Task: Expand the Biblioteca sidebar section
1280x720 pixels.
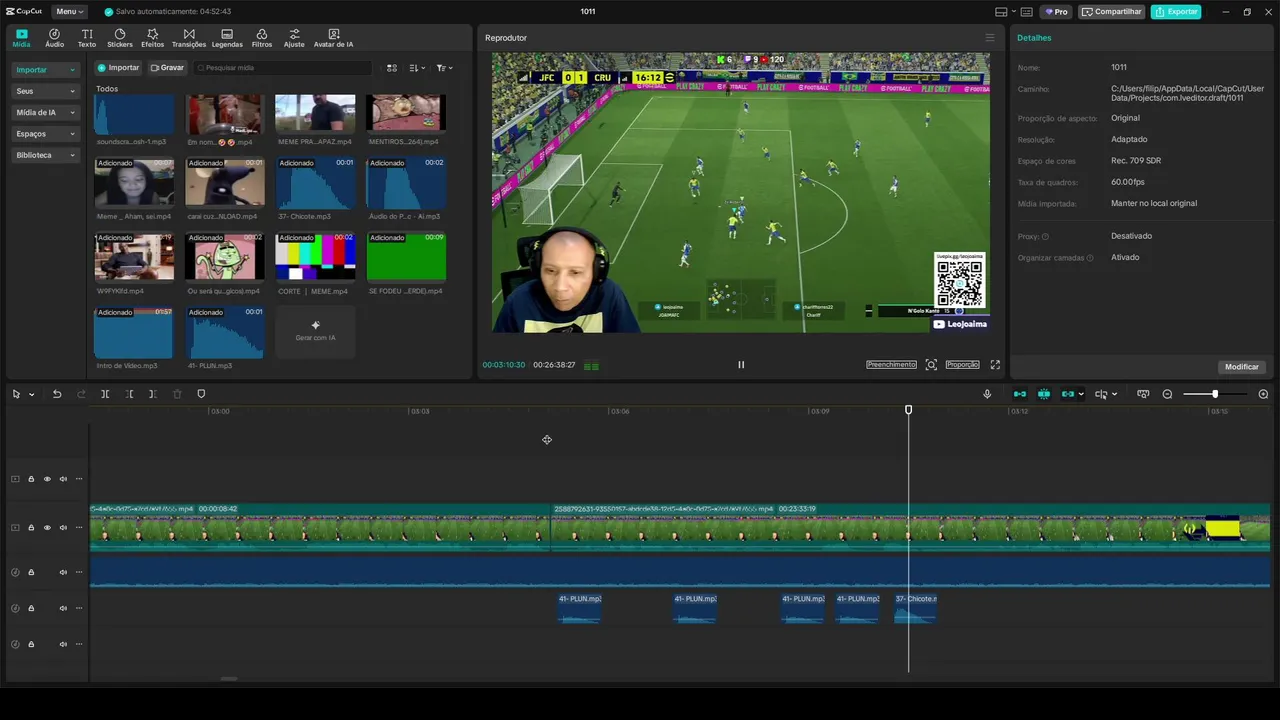Action: (45, 155)
